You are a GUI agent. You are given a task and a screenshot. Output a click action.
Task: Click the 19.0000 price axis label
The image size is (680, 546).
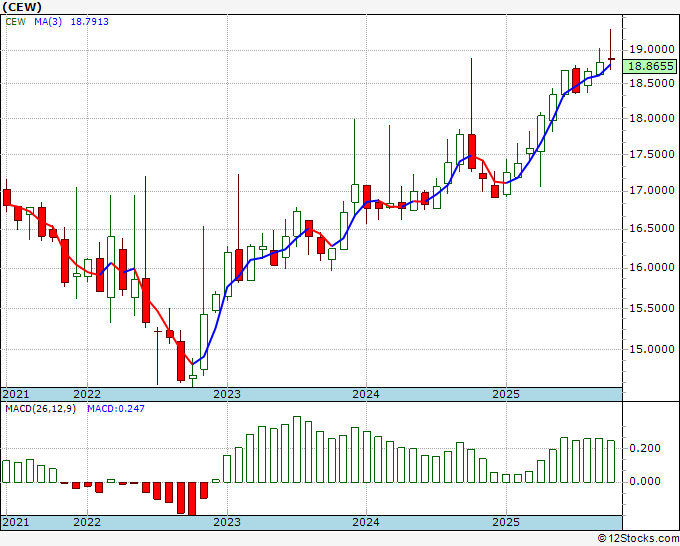tap(651, 49)
